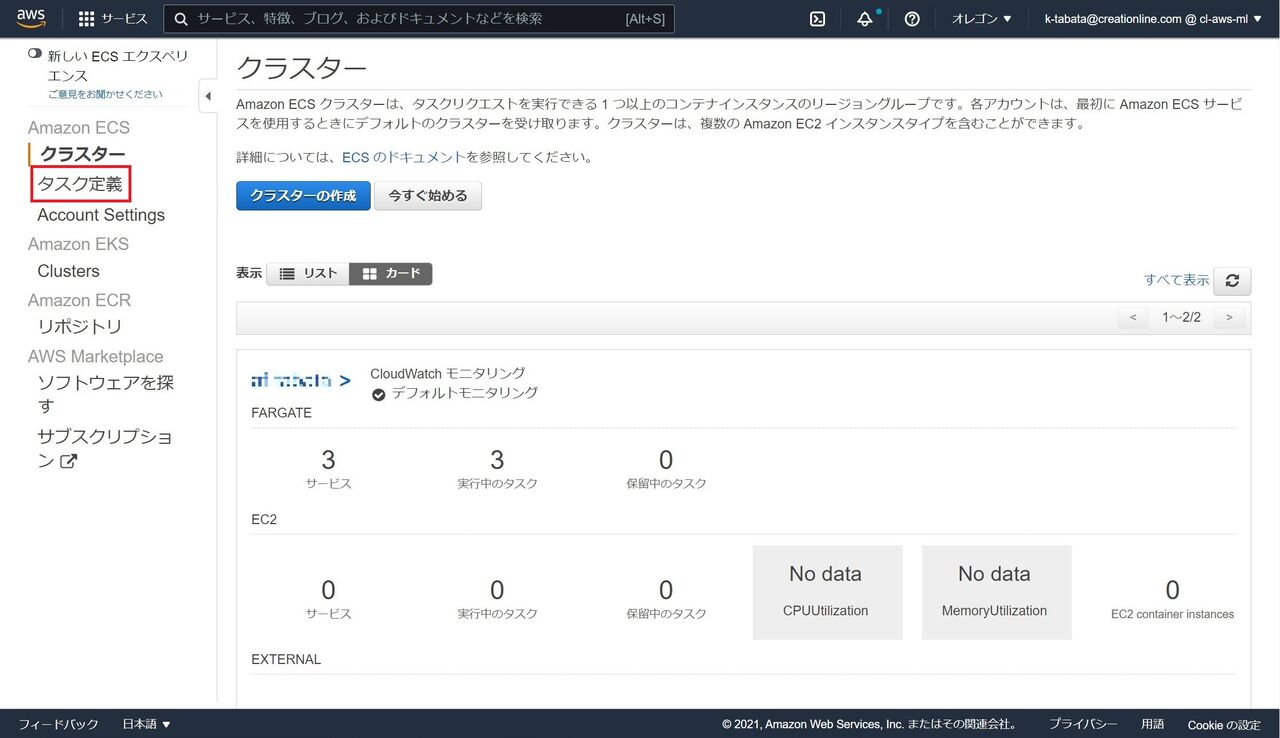Open the 日本語 language selector
1280x738 pixels.
pyautogui.click(x=146, y=724)
